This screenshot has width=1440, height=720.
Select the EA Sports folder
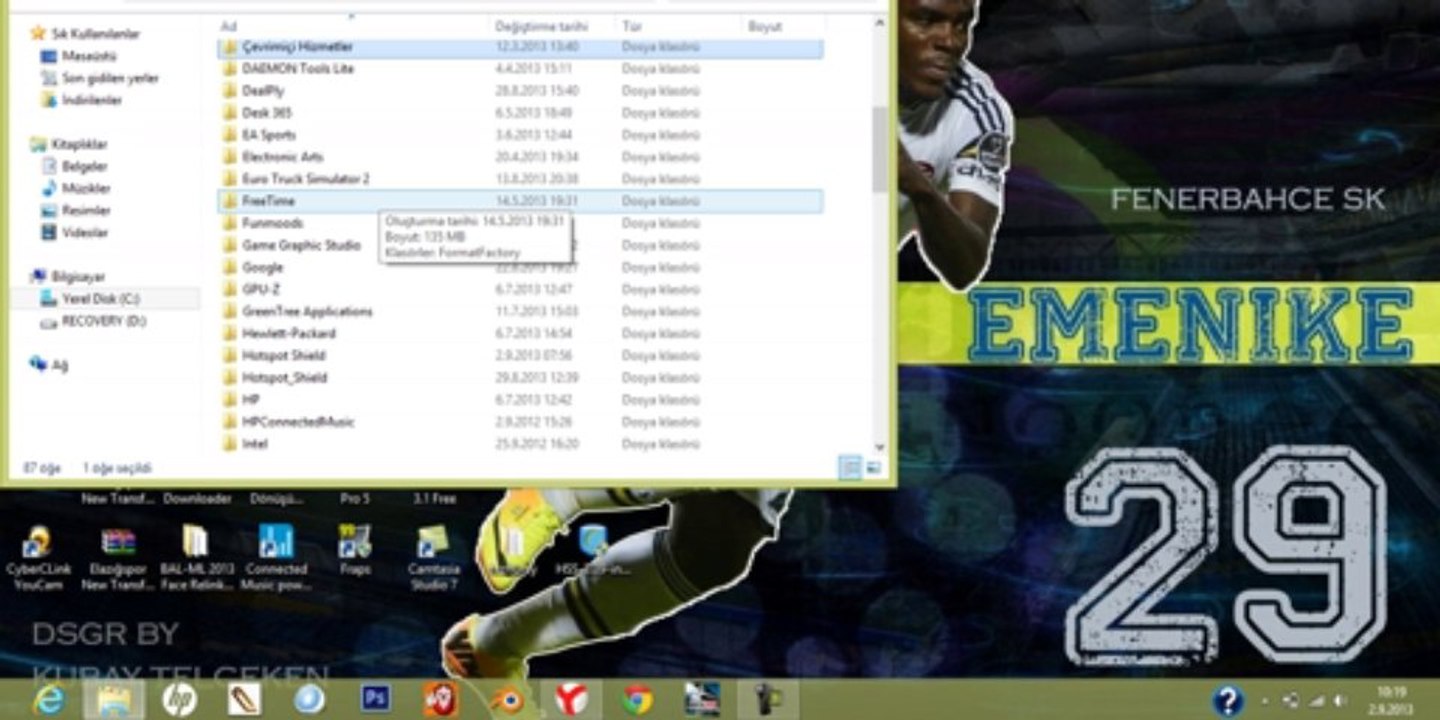(520, 135)
